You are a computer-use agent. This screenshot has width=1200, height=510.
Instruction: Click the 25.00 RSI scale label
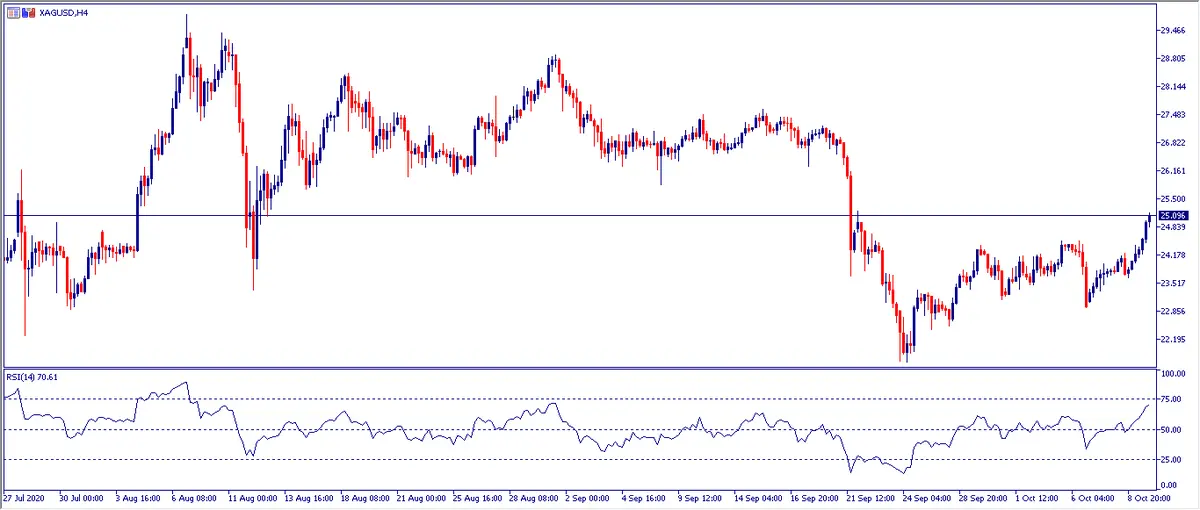click(x=1171, y=460)
